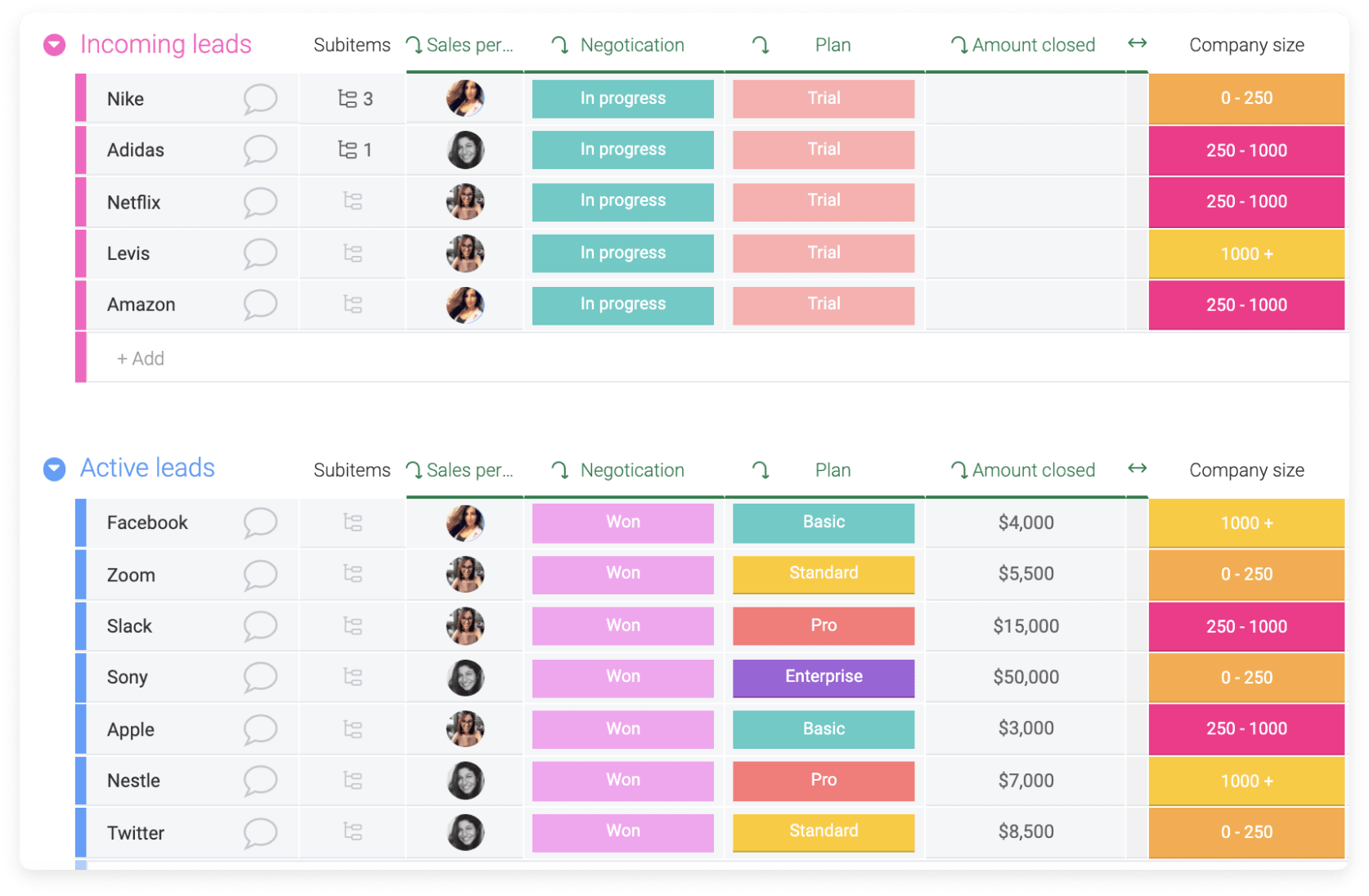Expand the 1 subitem of Adidas
The width and height of the screenshot is (1369, 896).
click(x=355, y=150)
